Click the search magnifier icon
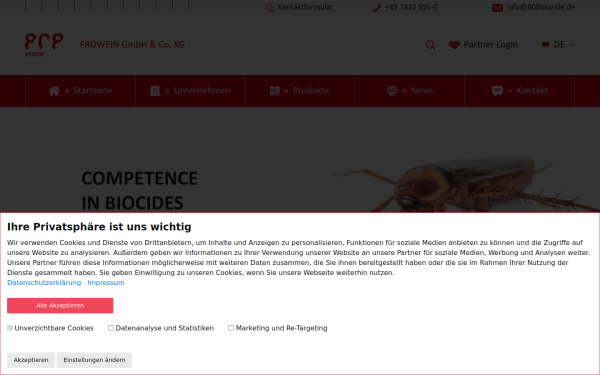The width and height of the screenshot is (600, 375). point(430,45)
